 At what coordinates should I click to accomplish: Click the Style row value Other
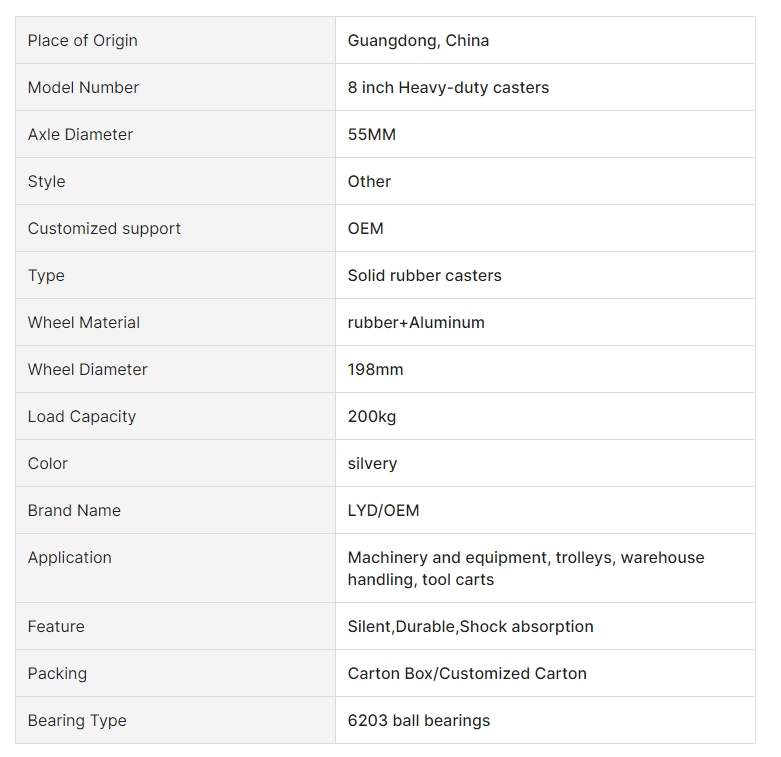pos(369,181)
